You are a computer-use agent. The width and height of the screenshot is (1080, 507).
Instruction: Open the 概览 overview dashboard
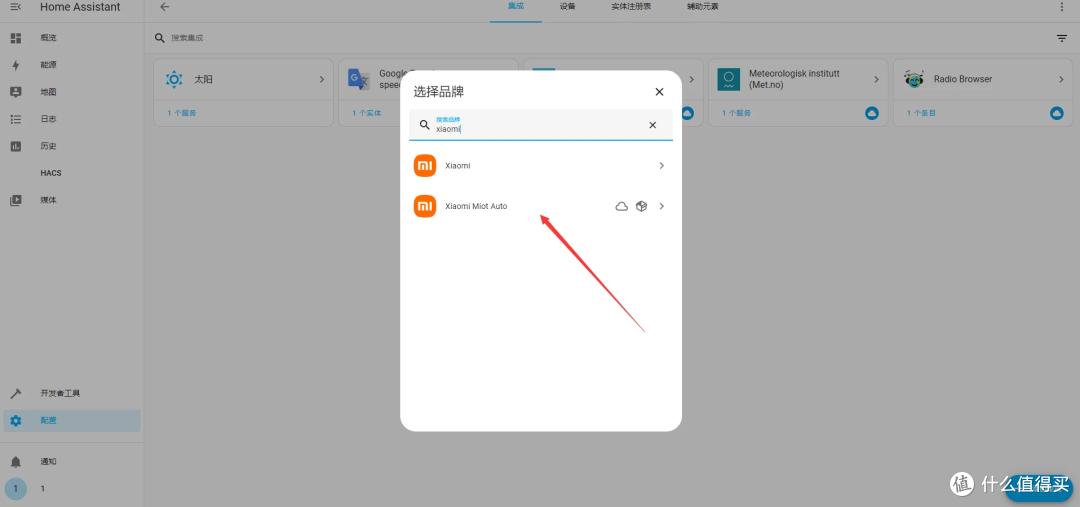72,38
